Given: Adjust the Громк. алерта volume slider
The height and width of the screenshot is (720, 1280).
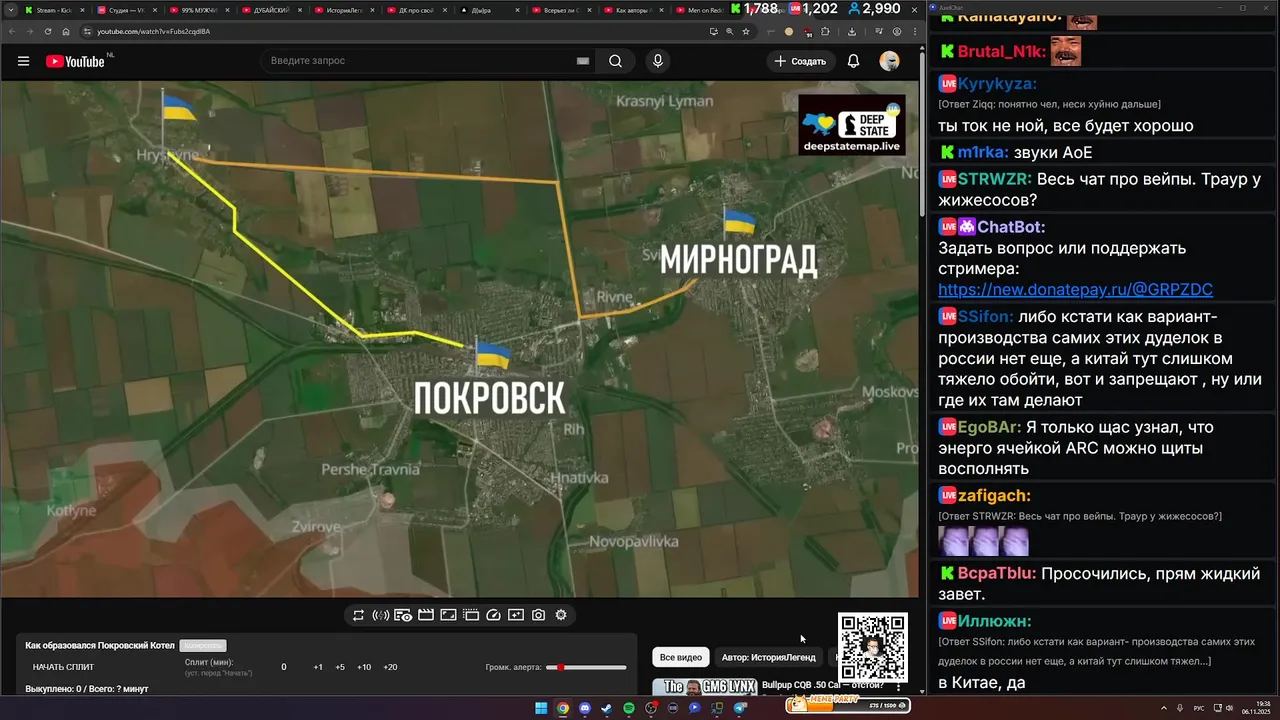Looking at the screenshot, I should tap(586, 667).
